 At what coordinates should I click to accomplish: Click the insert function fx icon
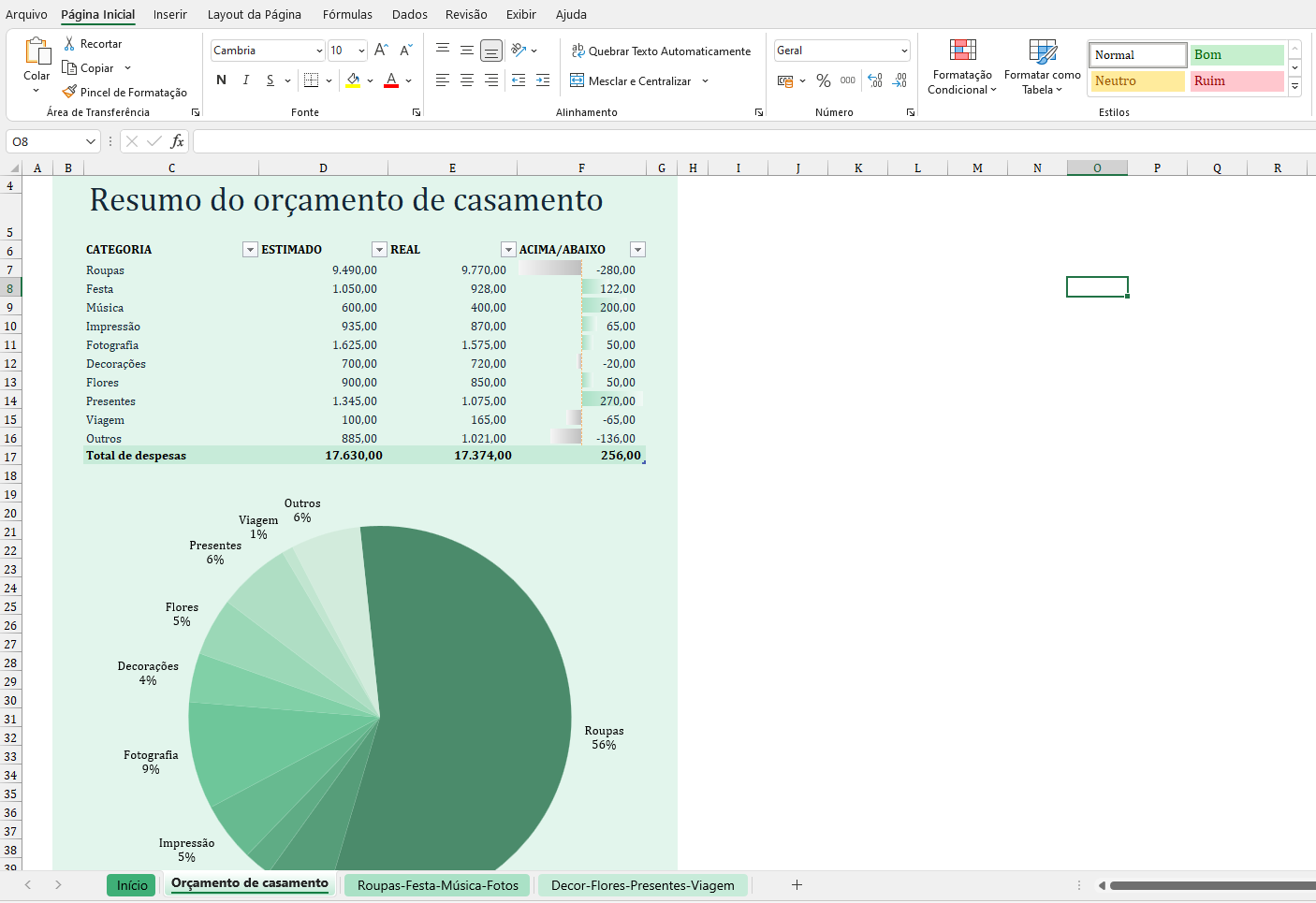coord(177,141)
